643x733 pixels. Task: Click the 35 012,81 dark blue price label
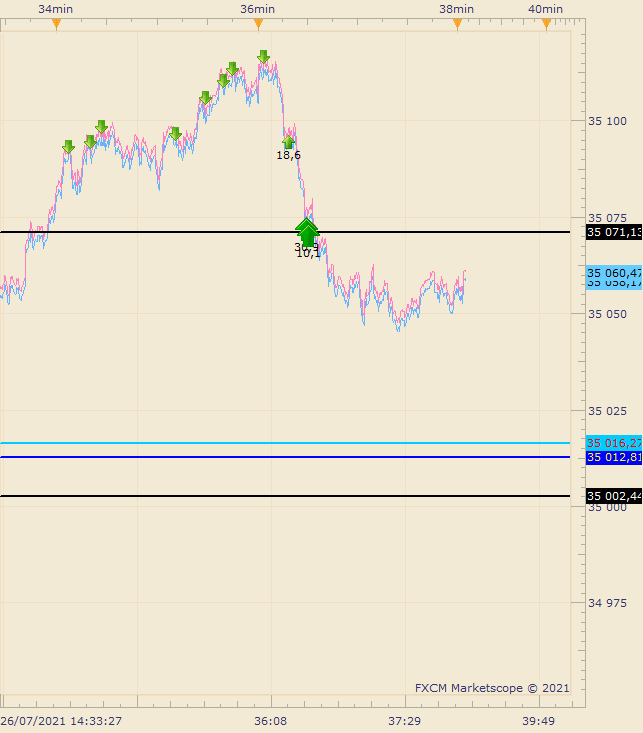pos(614,457)
